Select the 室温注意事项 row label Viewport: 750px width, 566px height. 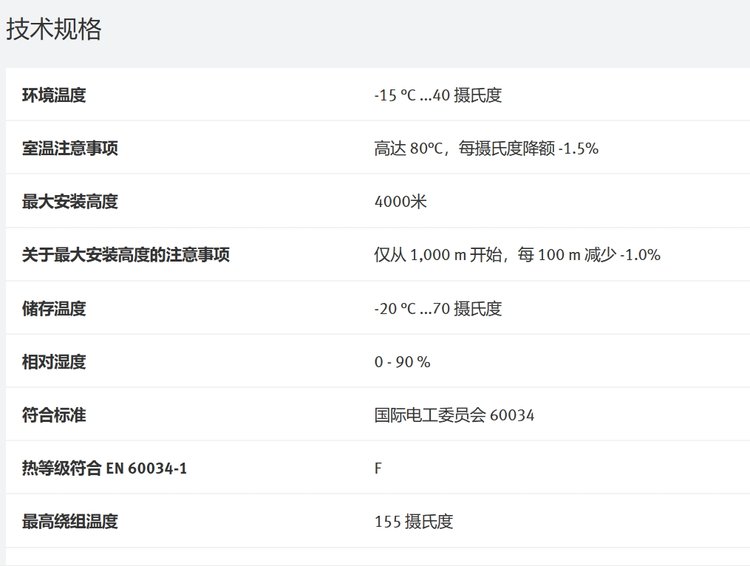tap(70, 149)
